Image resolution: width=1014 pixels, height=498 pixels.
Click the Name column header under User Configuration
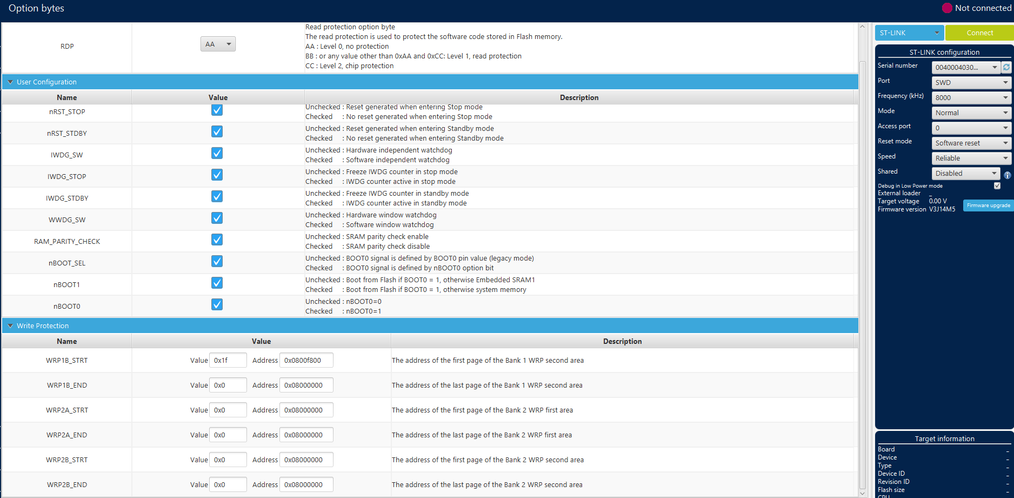coord(67,98)
